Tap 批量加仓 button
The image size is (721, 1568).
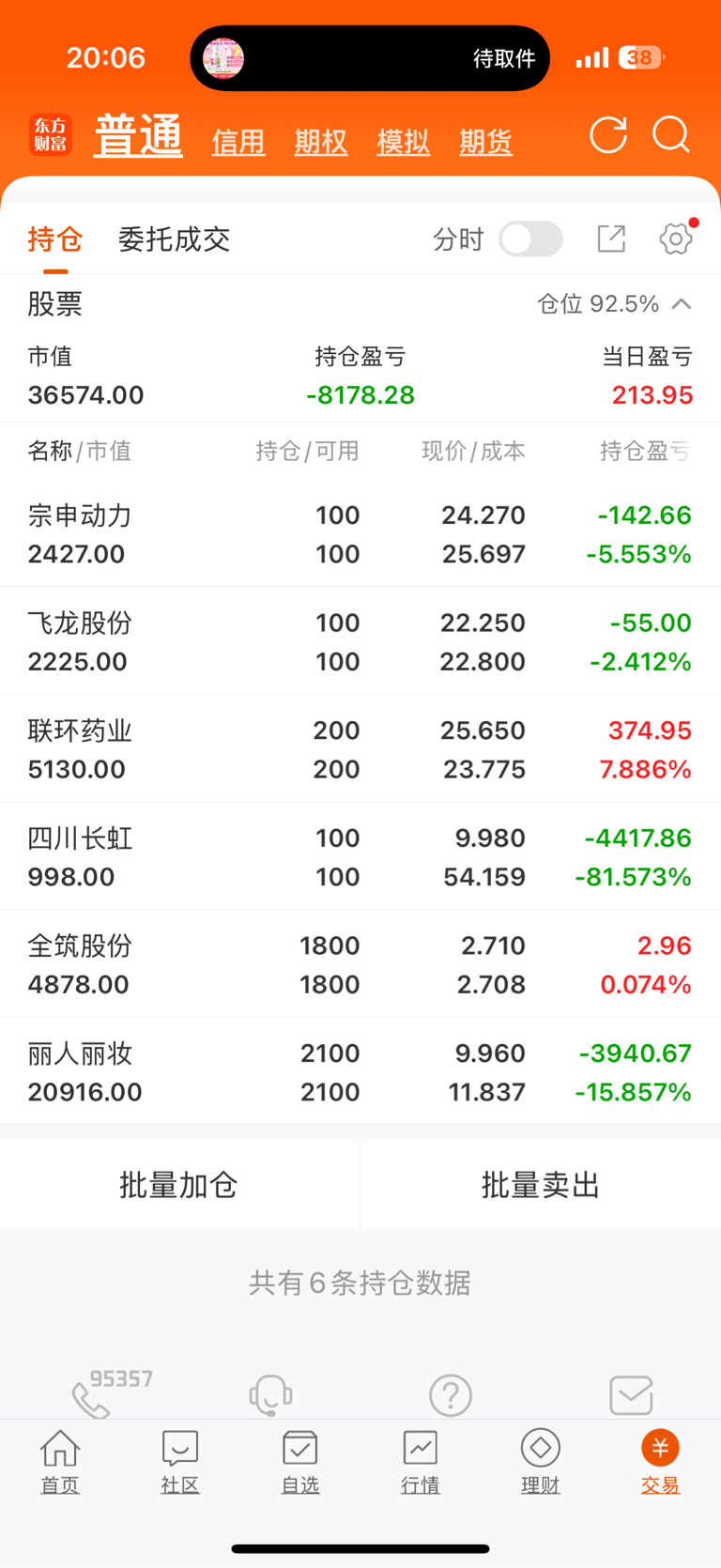coord(178,1185)
